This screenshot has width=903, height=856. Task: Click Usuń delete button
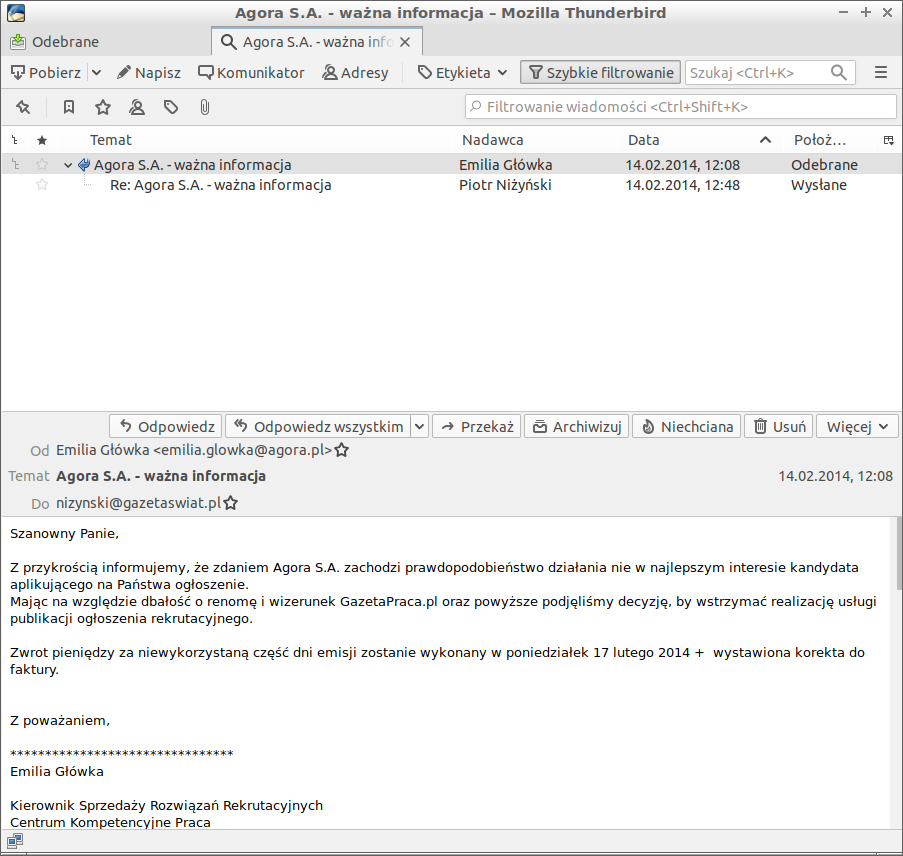pyautogui.click(x=779, y=427)
